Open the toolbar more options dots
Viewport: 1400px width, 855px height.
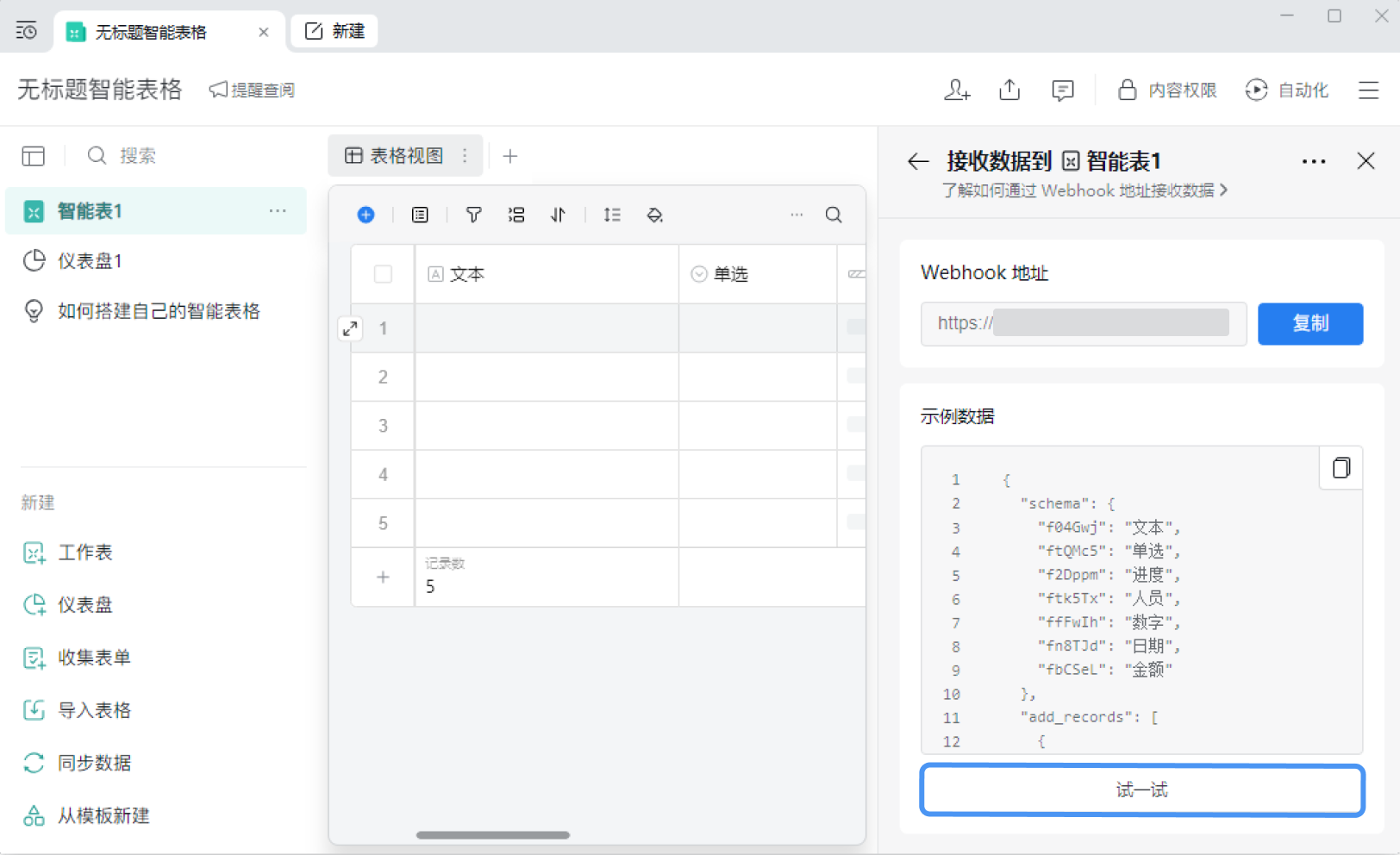(x=797, y=215)
